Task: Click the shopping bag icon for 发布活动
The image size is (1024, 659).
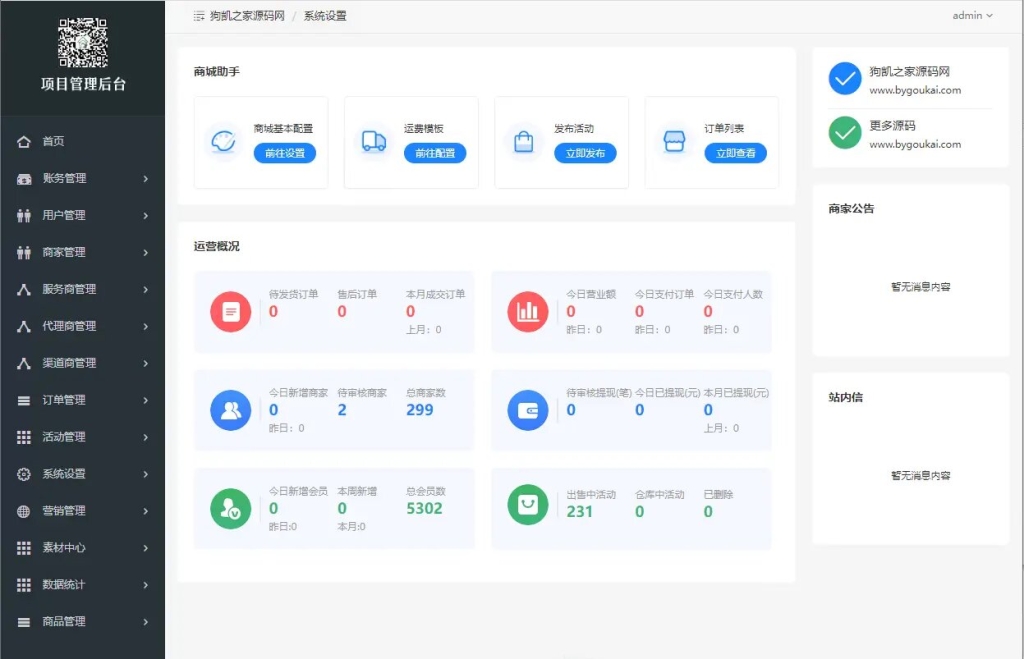Action: pyautogui.click(x=525, y=140)
